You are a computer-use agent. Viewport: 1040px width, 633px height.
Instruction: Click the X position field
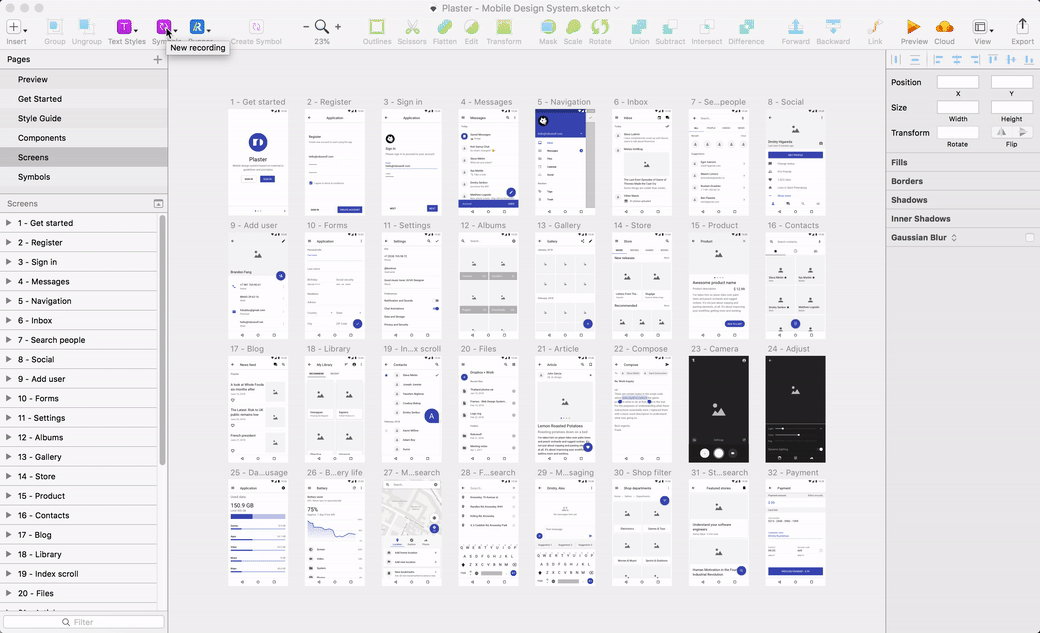[958, 82]
